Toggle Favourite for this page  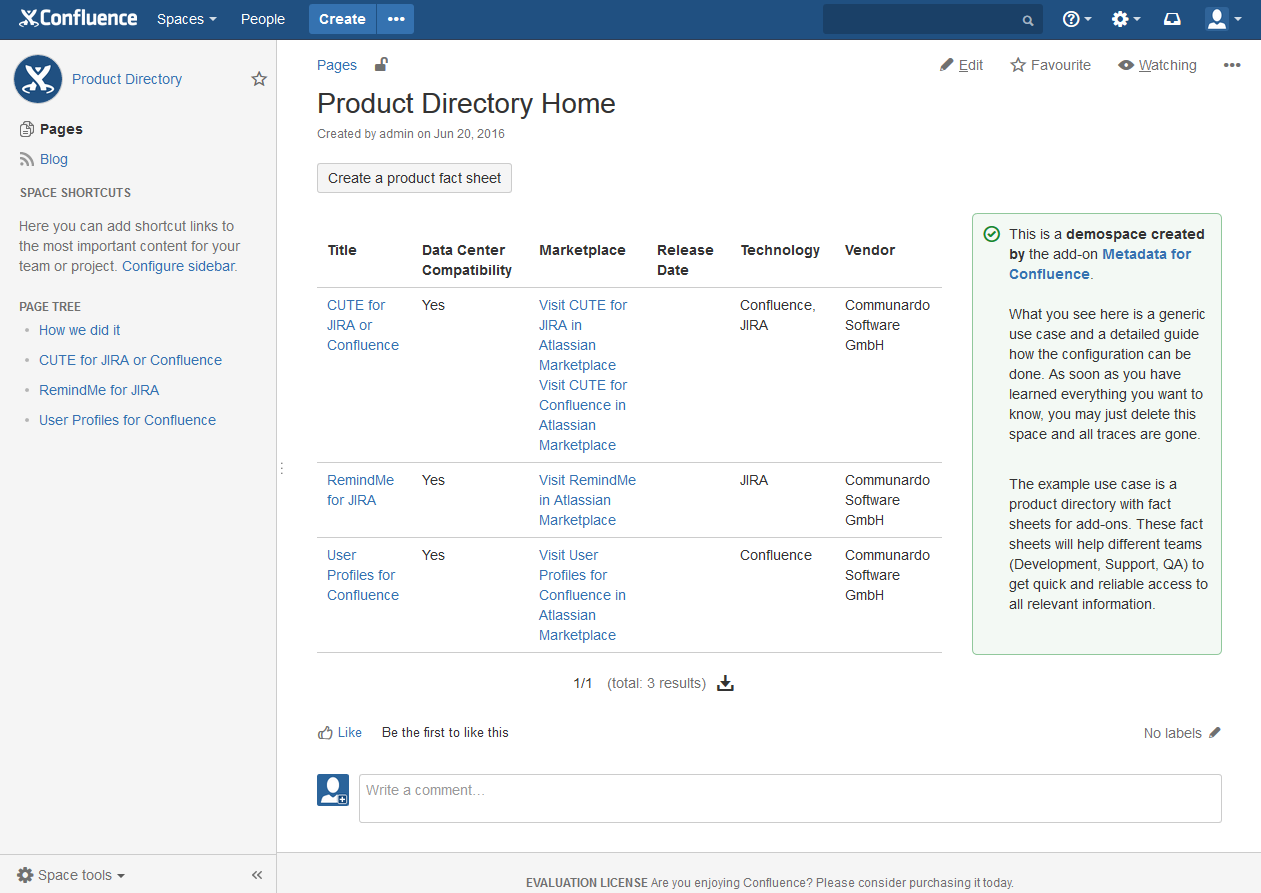pyautogui.click(x=1050, y=65)
